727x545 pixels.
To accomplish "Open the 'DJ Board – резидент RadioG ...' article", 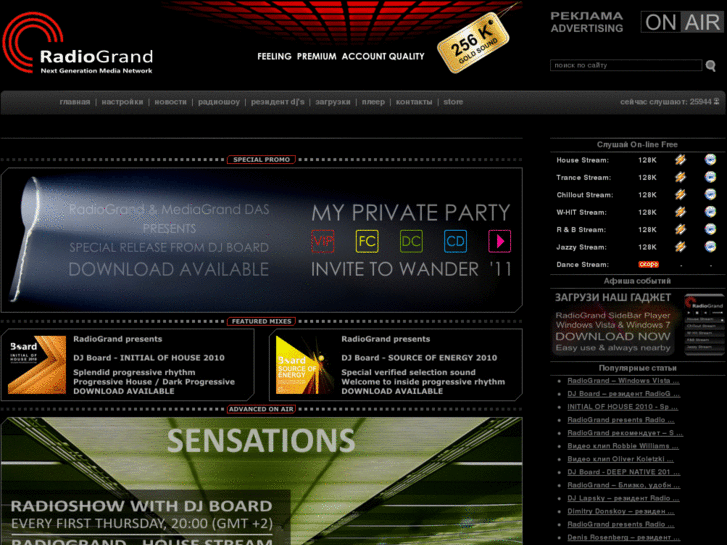I will [x=624, y=394].
